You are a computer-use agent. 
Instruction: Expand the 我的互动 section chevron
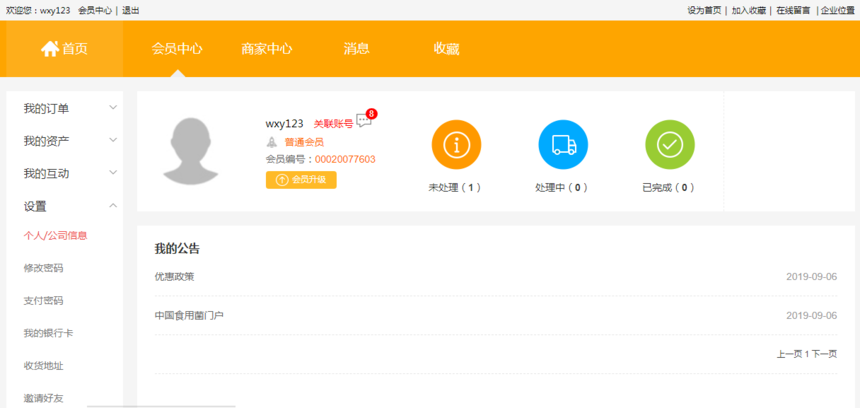(x=113, y=173)
